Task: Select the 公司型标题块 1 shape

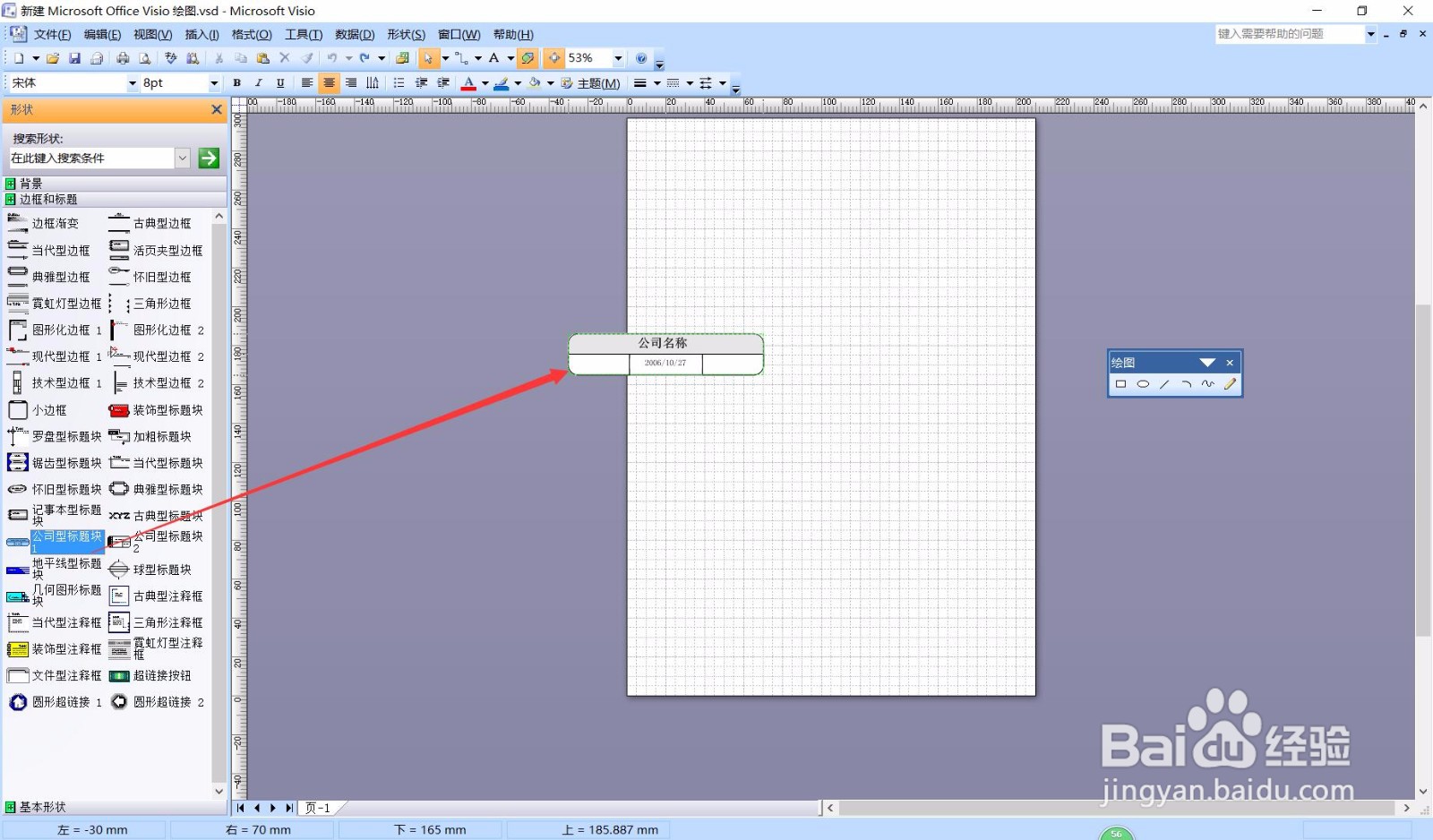Action: coord(56,542)
